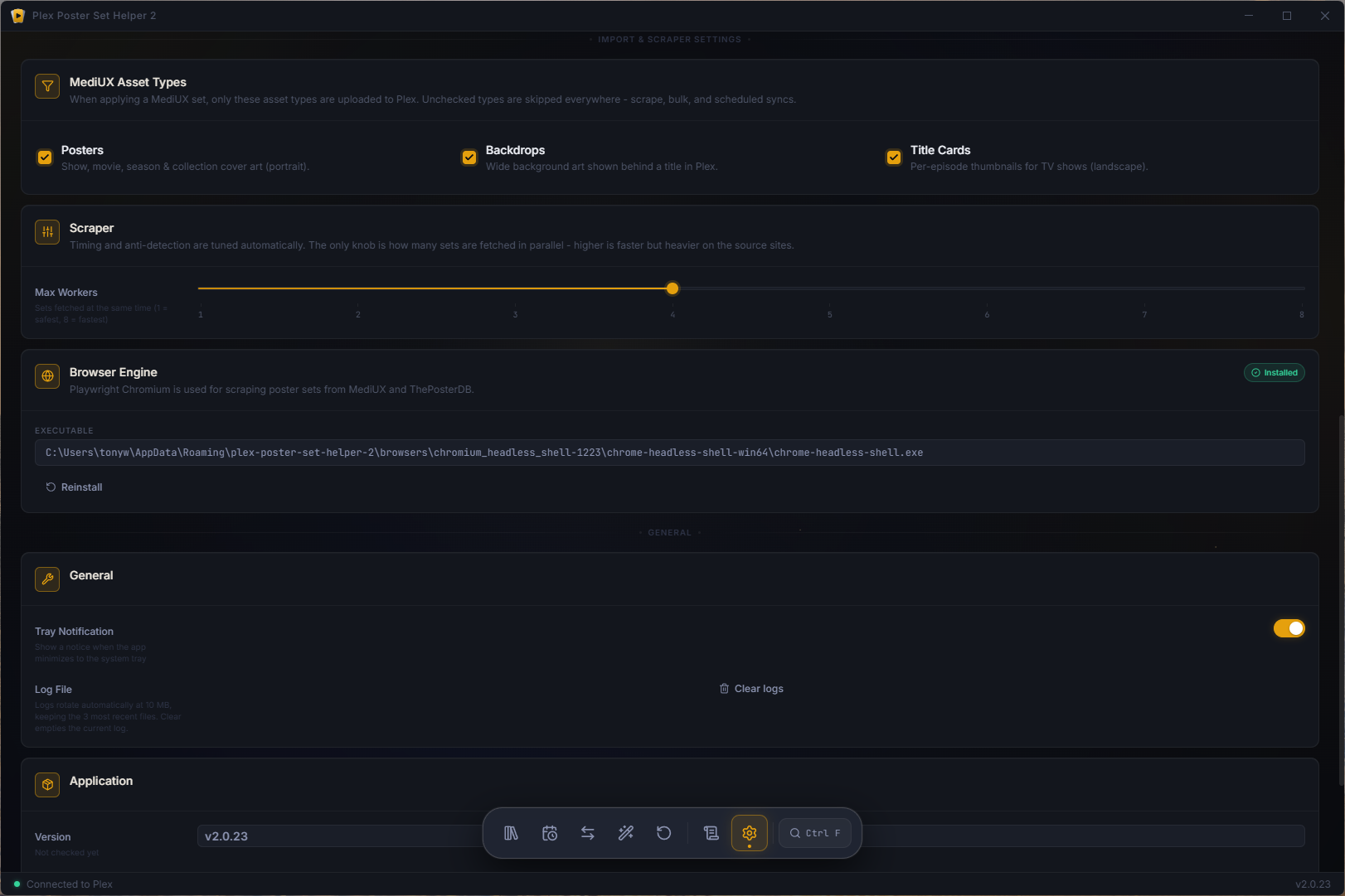This screenshot has width=1345, height=896.
Task: Open the magic wand tool in dock
Action: pyautogui.click(x=626, y=833)
